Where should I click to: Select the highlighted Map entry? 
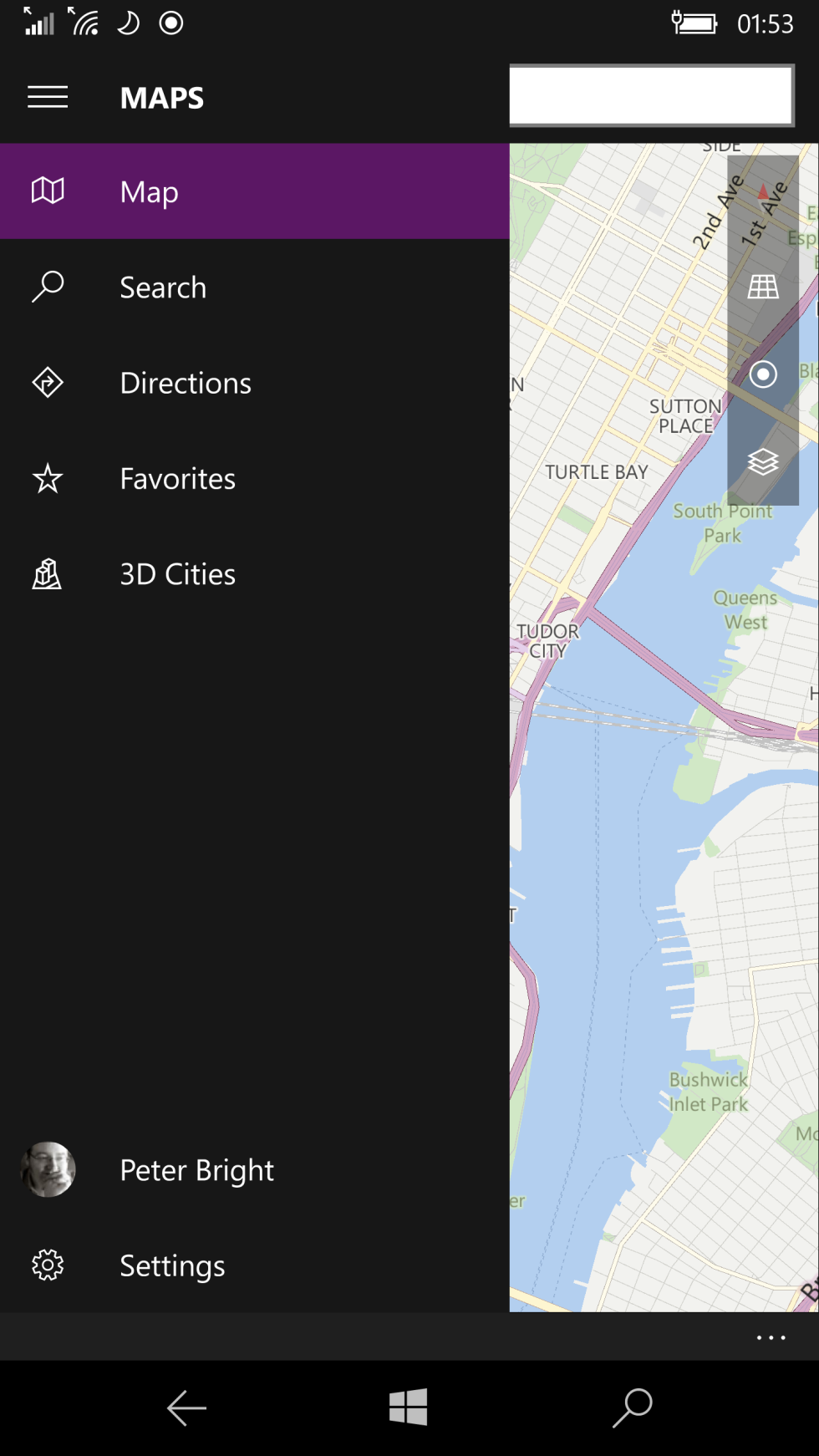coord(149,191)
